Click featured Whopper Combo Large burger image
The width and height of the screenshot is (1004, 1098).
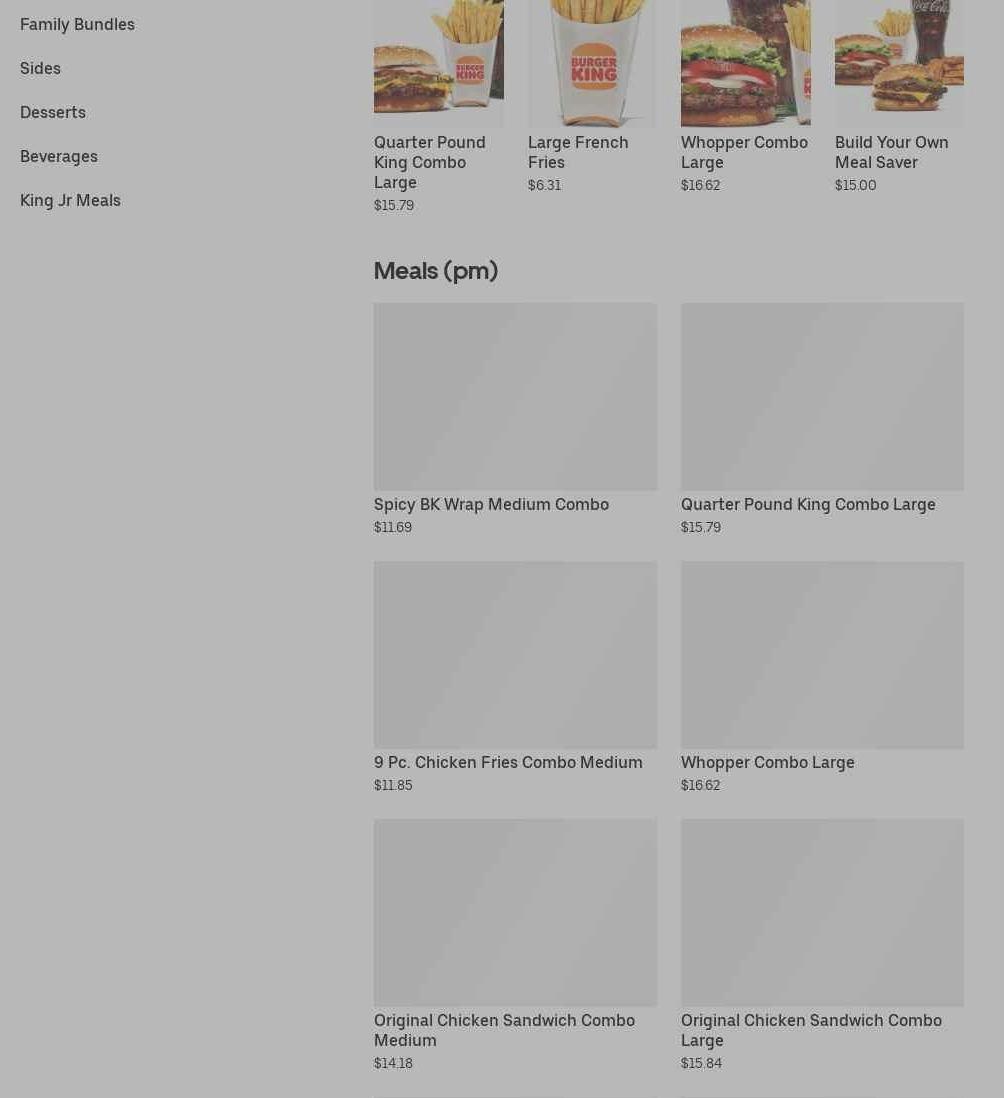click(746, 63)
